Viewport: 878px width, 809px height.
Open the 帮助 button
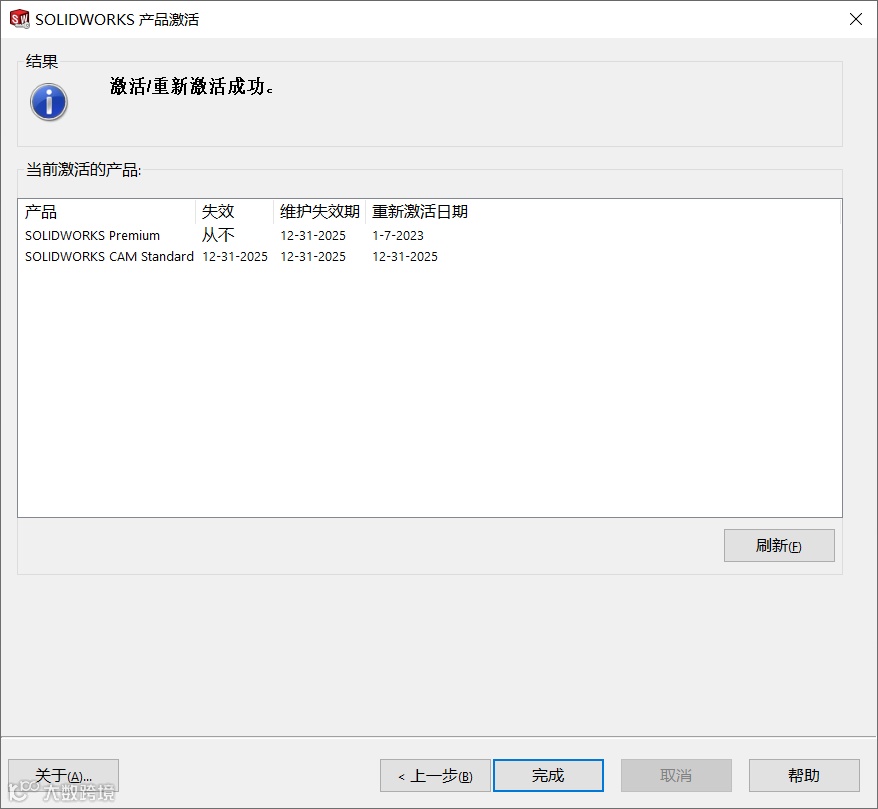coord(804,775)
